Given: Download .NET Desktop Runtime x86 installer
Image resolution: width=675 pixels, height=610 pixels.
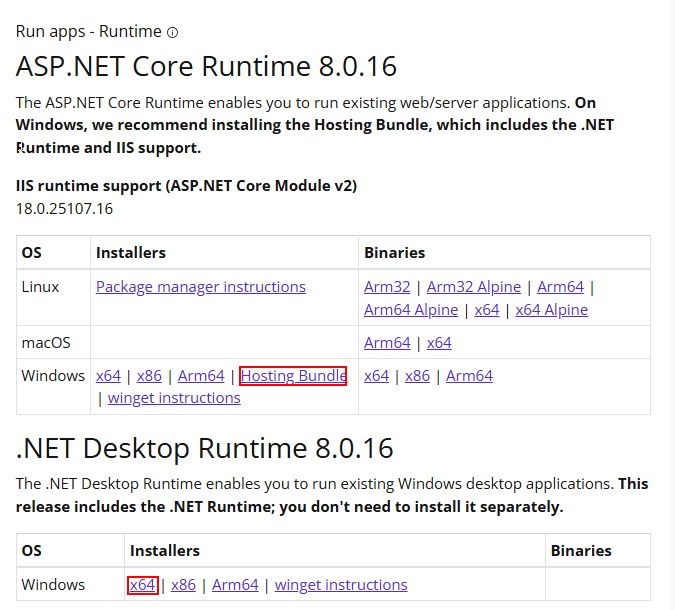Looking at the screenshot, I should coord(183,585).
